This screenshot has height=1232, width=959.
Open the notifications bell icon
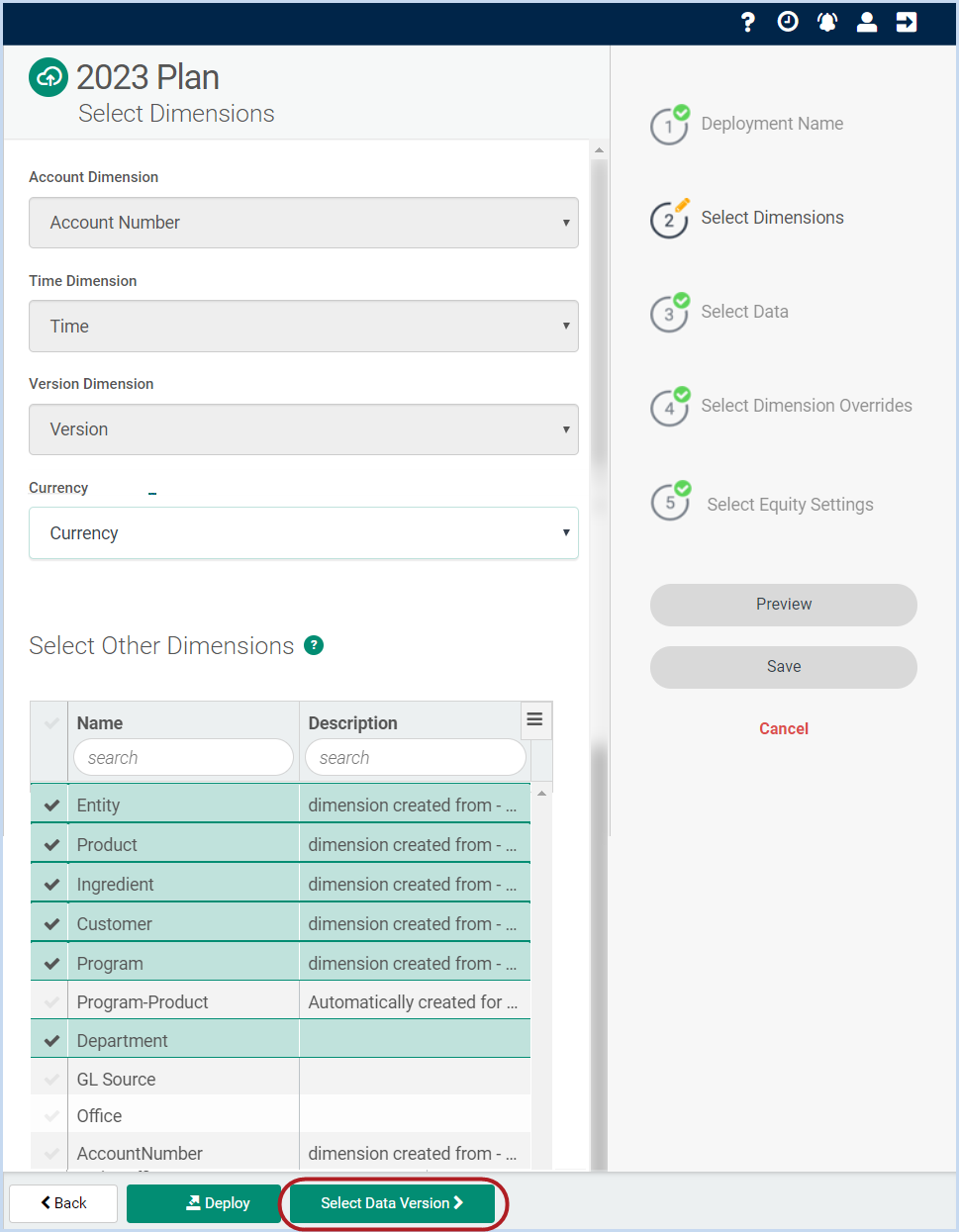pos(827,22)
